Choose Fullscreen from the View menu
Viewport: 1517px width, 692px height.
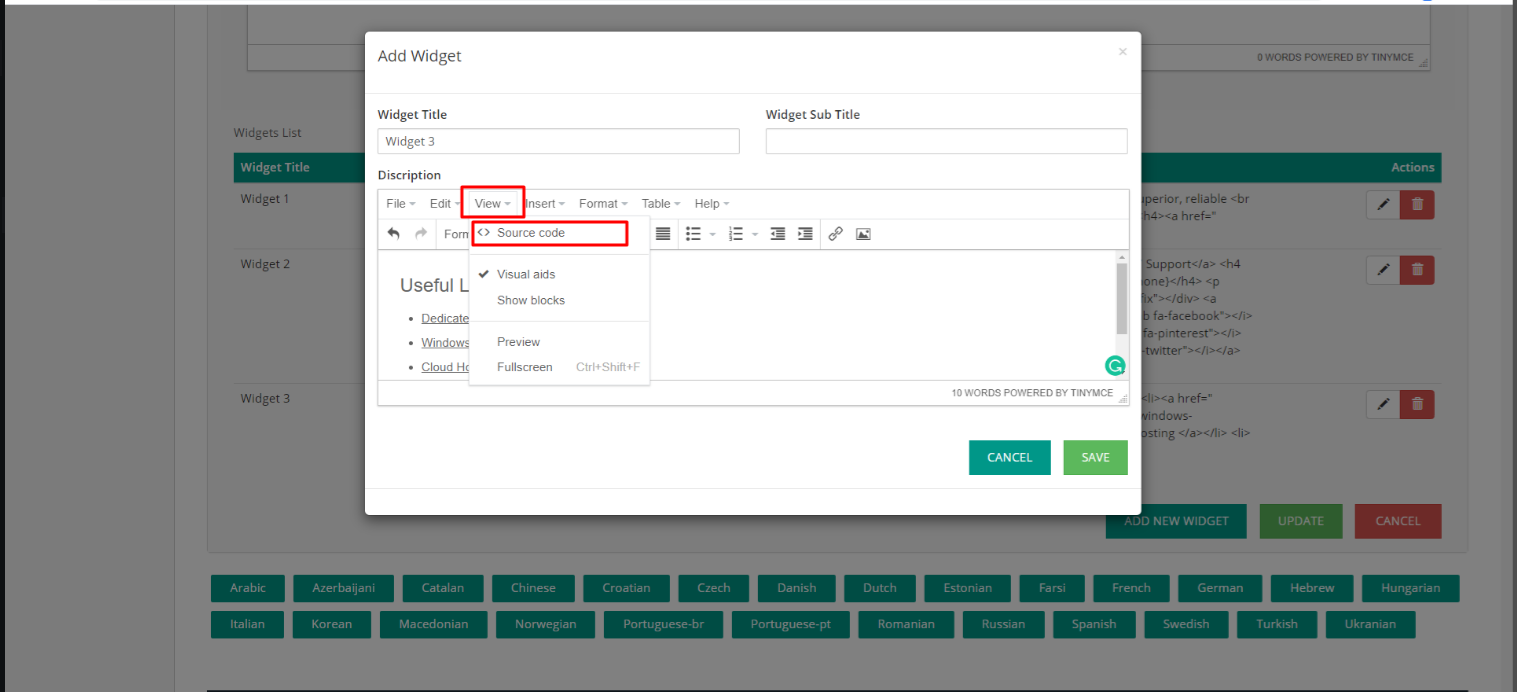coord(525,367)
